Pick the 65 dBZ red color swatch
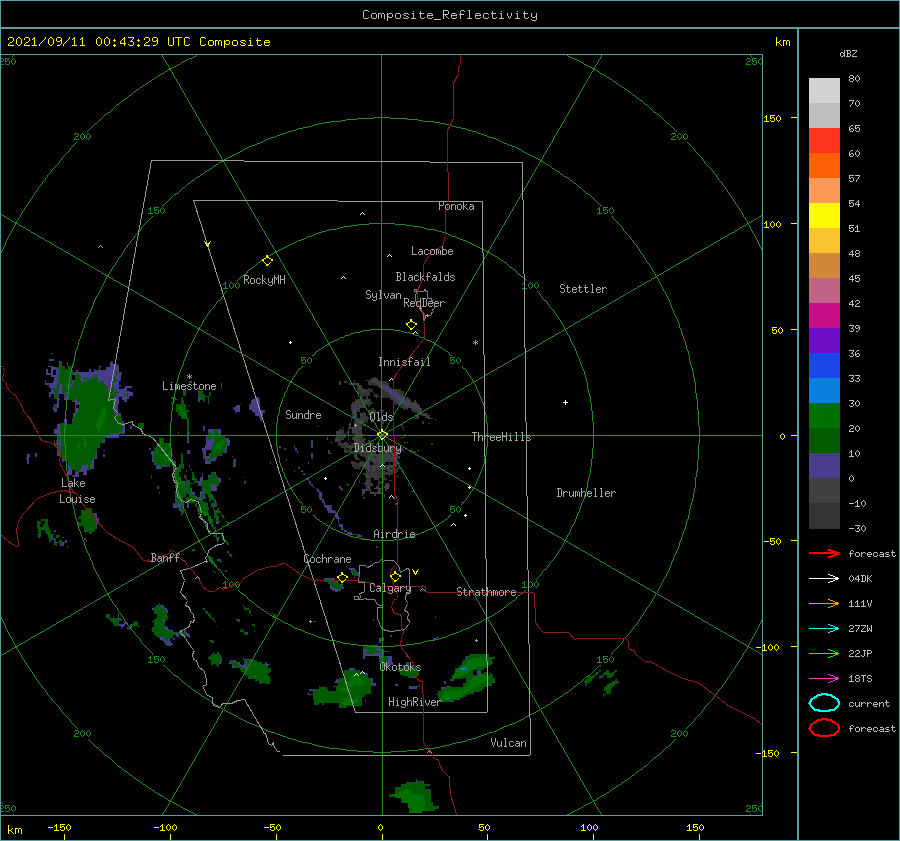900x841 pixels. pyautogui.click(x=824, y=141)
